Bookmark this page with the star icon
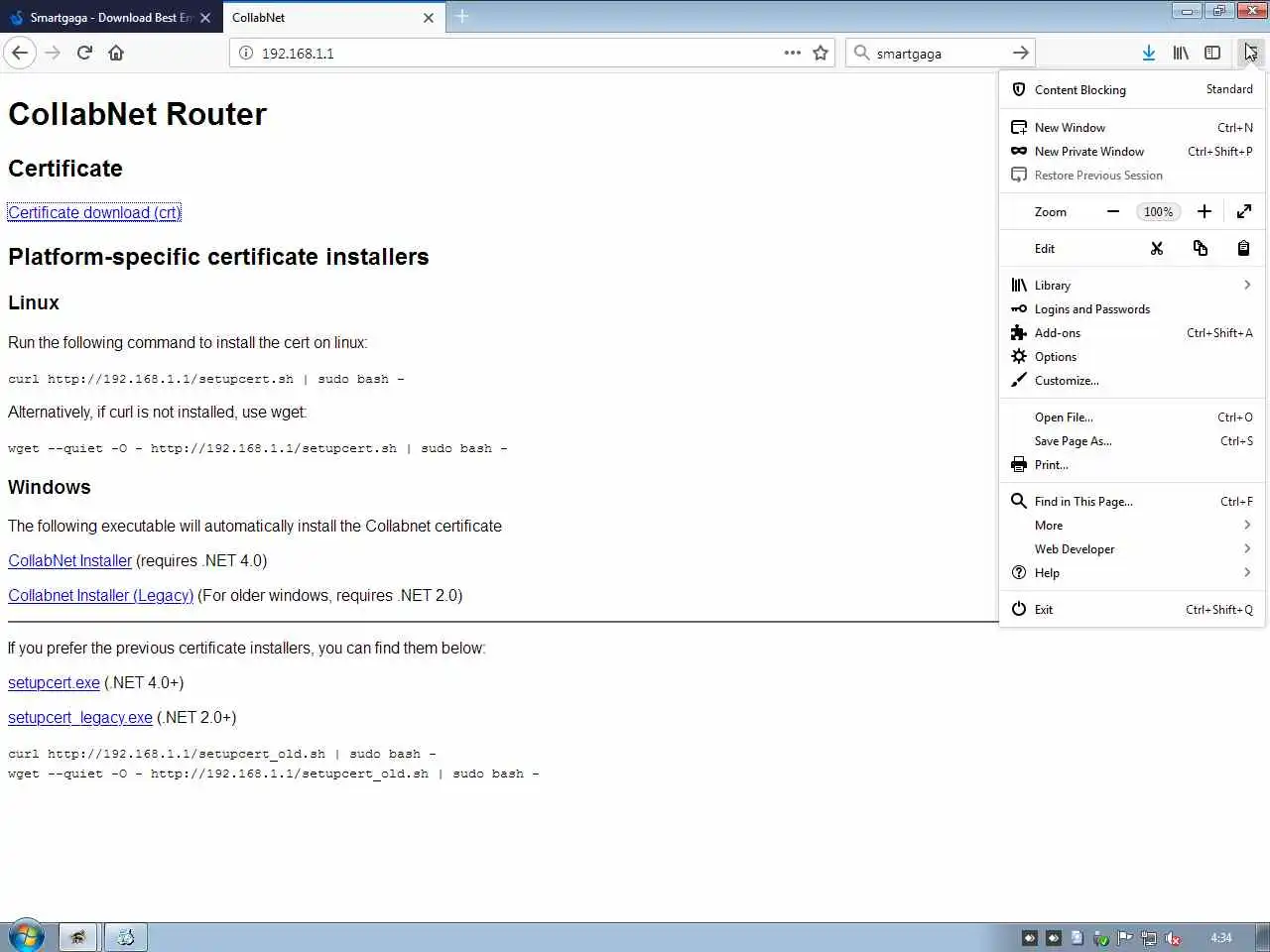The width and height of the screenshot is (1270, 952). tap(821, 53)
